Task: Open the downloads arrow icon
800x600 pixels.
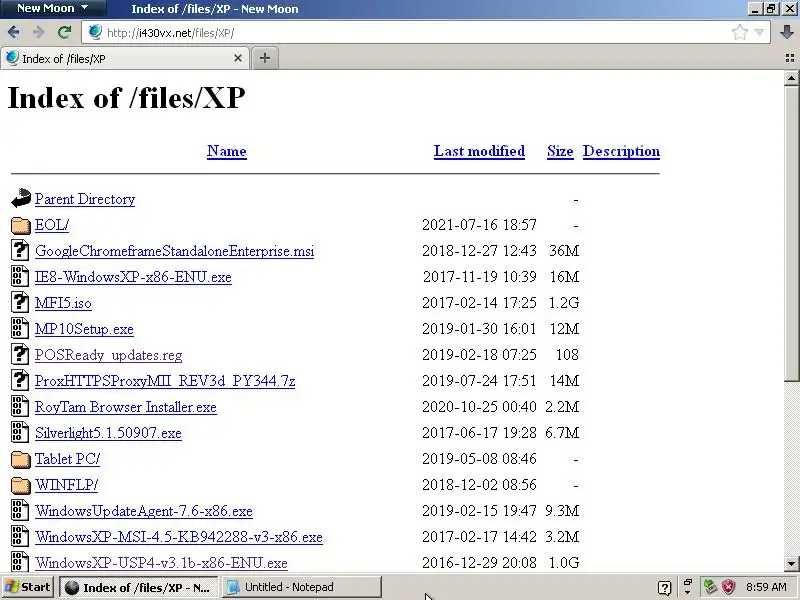Action: tap(787, 32)
